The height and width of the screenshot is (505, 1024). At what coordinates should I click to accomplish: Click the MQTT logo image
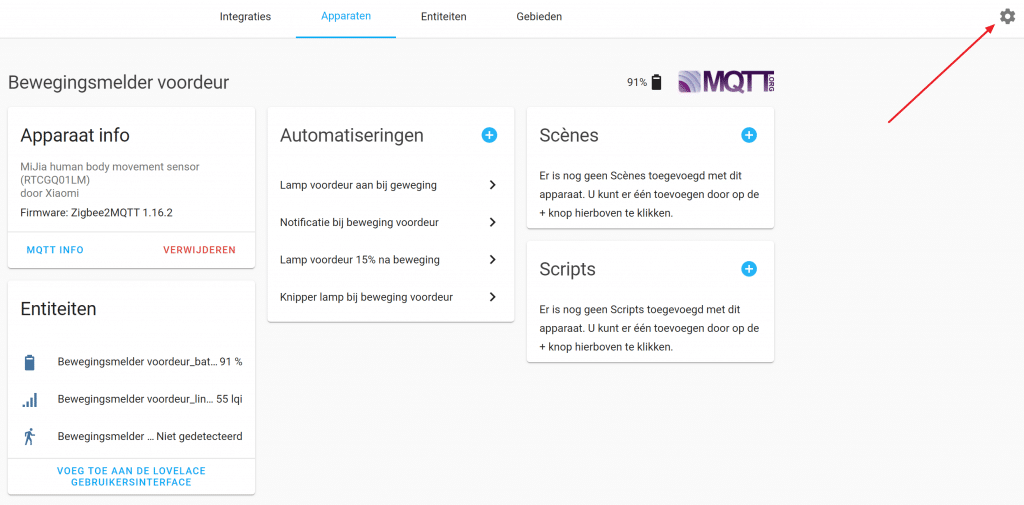(726, 82)
